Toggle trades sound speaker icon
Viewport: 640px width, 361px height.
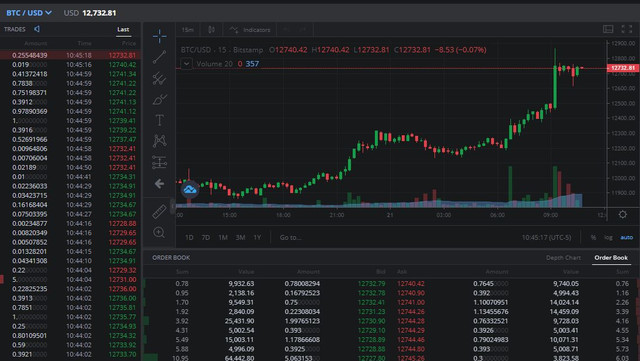point(37,29)
